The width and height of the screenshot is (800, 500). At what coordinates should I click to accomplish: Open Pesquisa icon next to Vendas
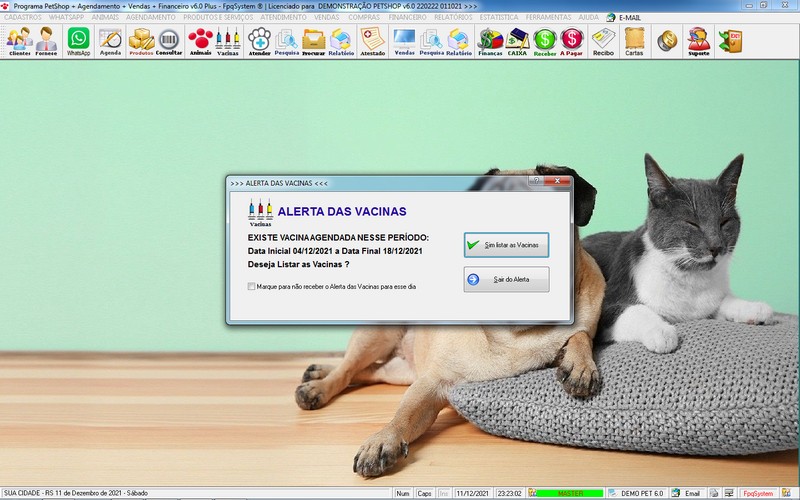pyautogui.click(x=431, y=41)
